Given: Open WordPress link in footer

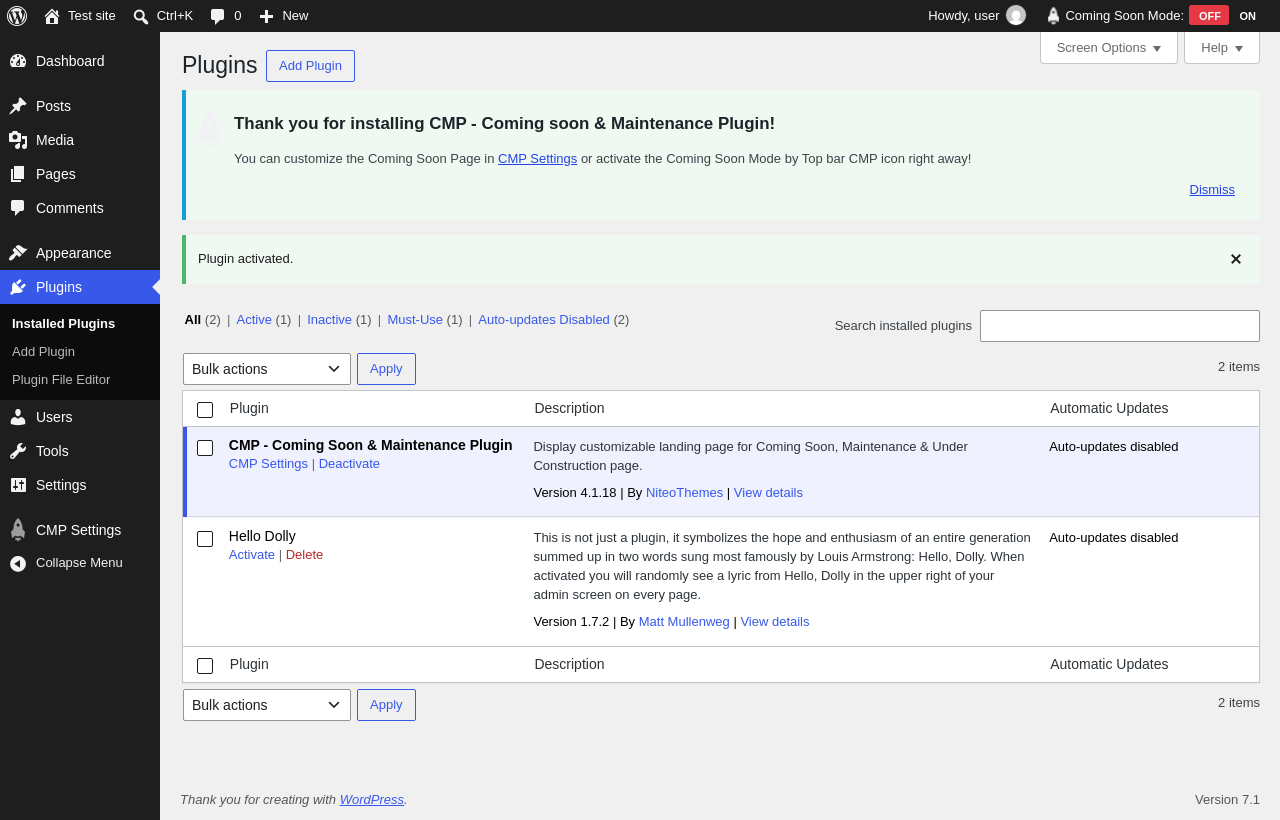Looking at the screenshot, I should click(x=372, y=800).
